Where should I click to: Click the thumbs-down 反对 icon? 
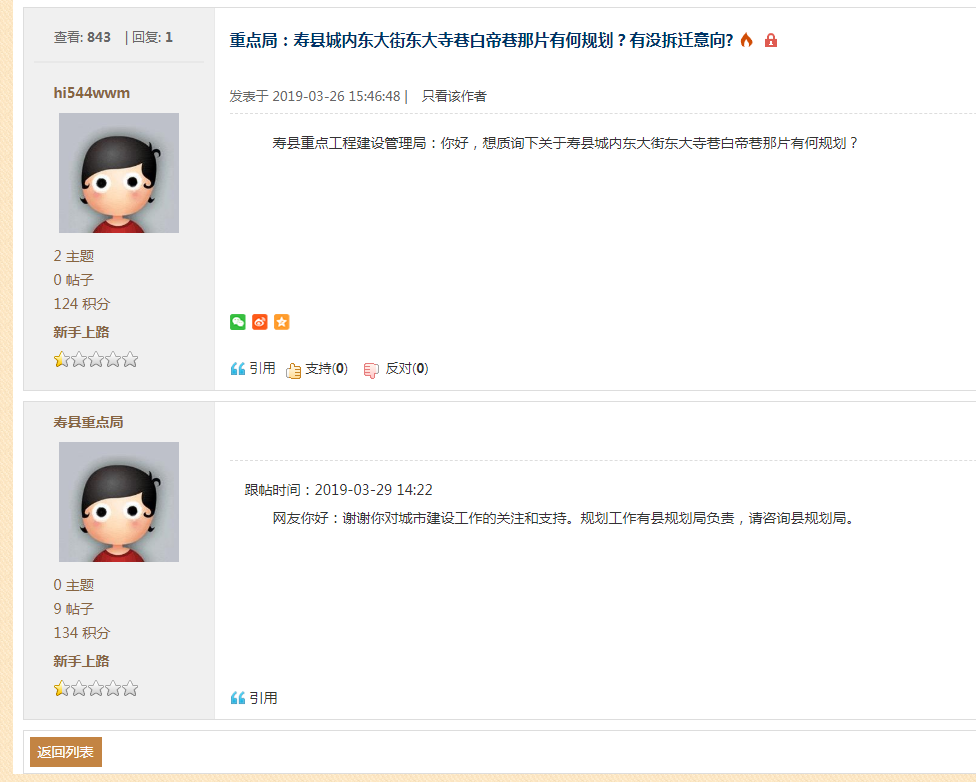(372, 369)
